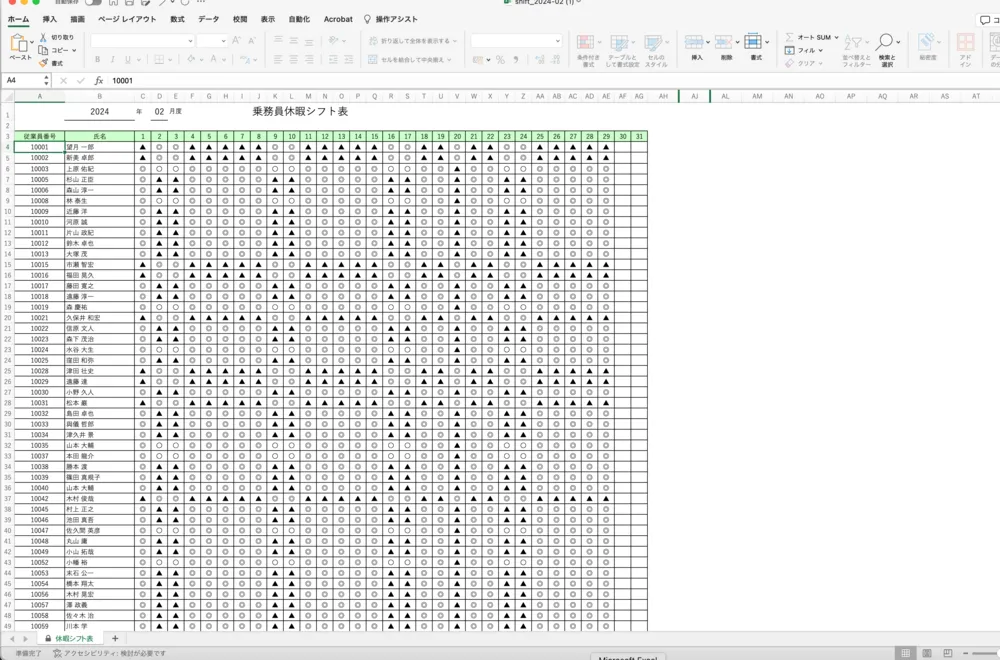Add a new sheet with the plus button

click(115, 638)
